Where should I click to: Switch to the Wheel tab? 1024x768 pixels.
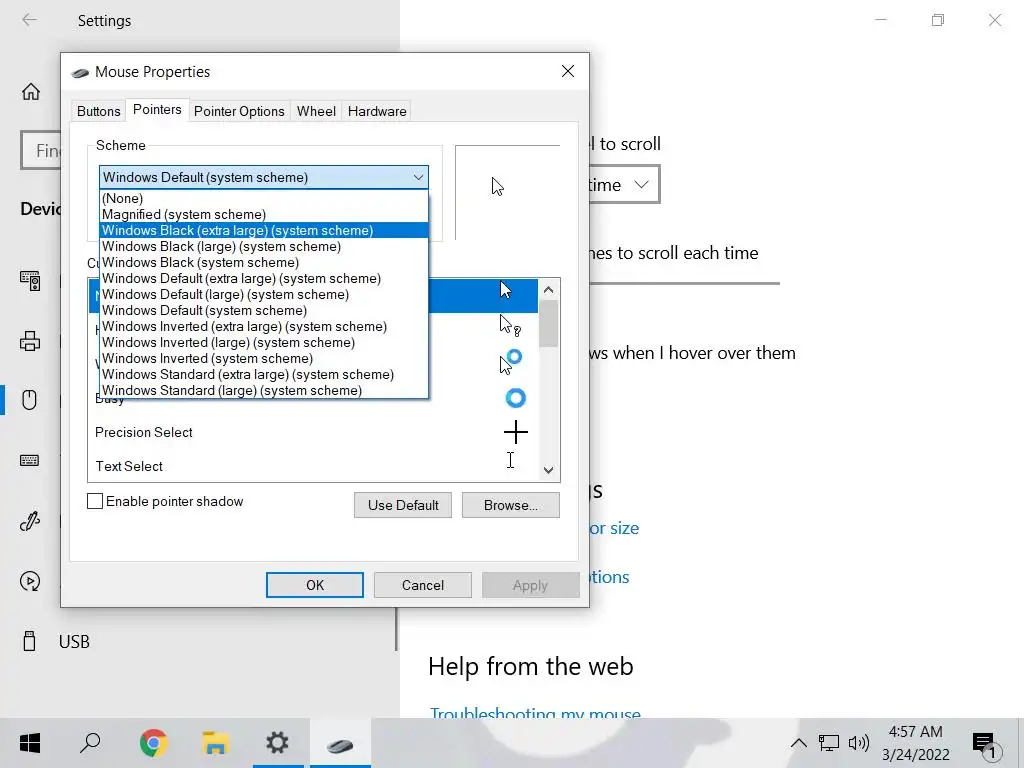(316, 111)
